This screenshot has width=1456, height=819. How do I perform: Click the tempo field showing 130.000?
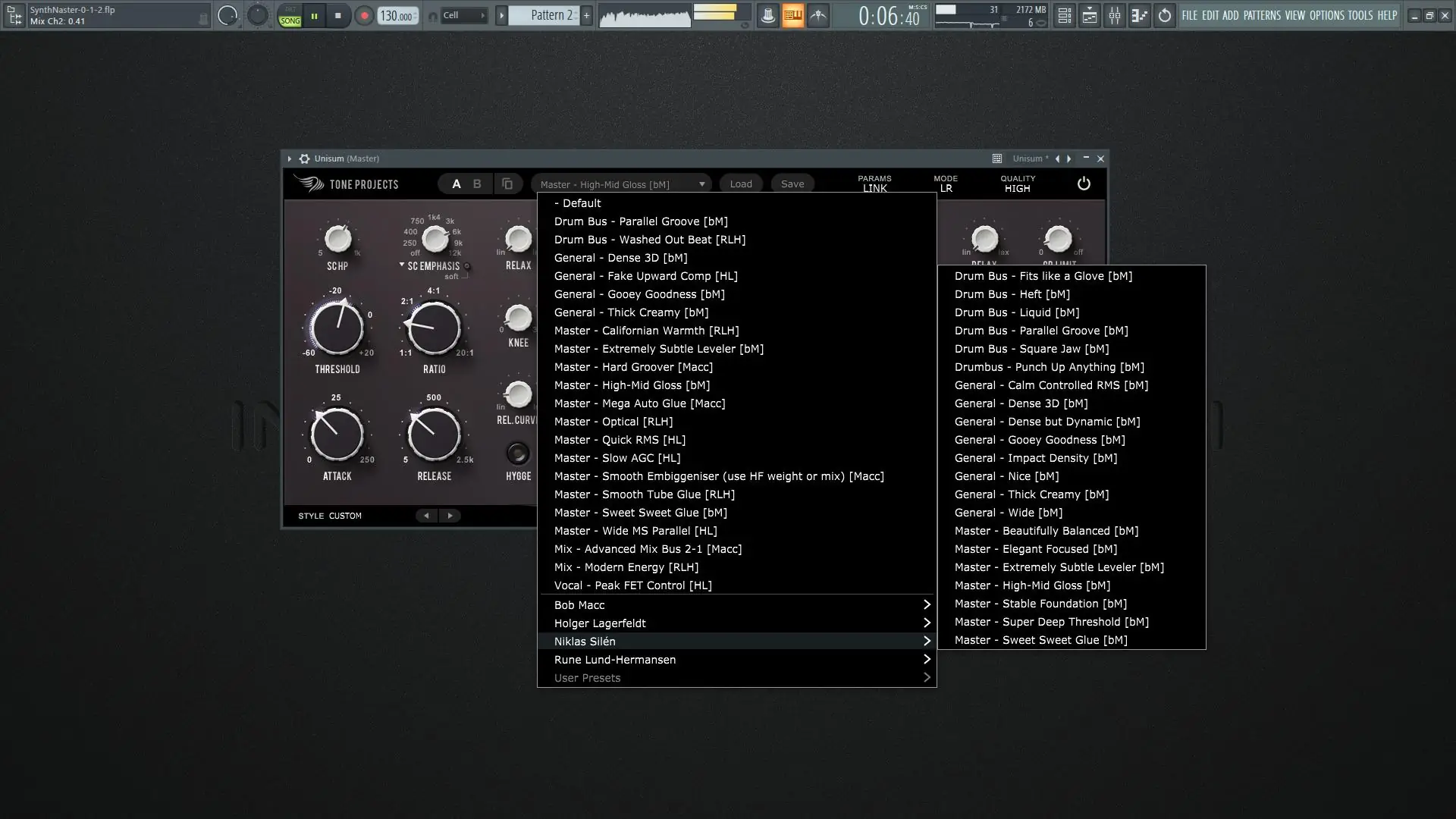click(x=397, y=16)
